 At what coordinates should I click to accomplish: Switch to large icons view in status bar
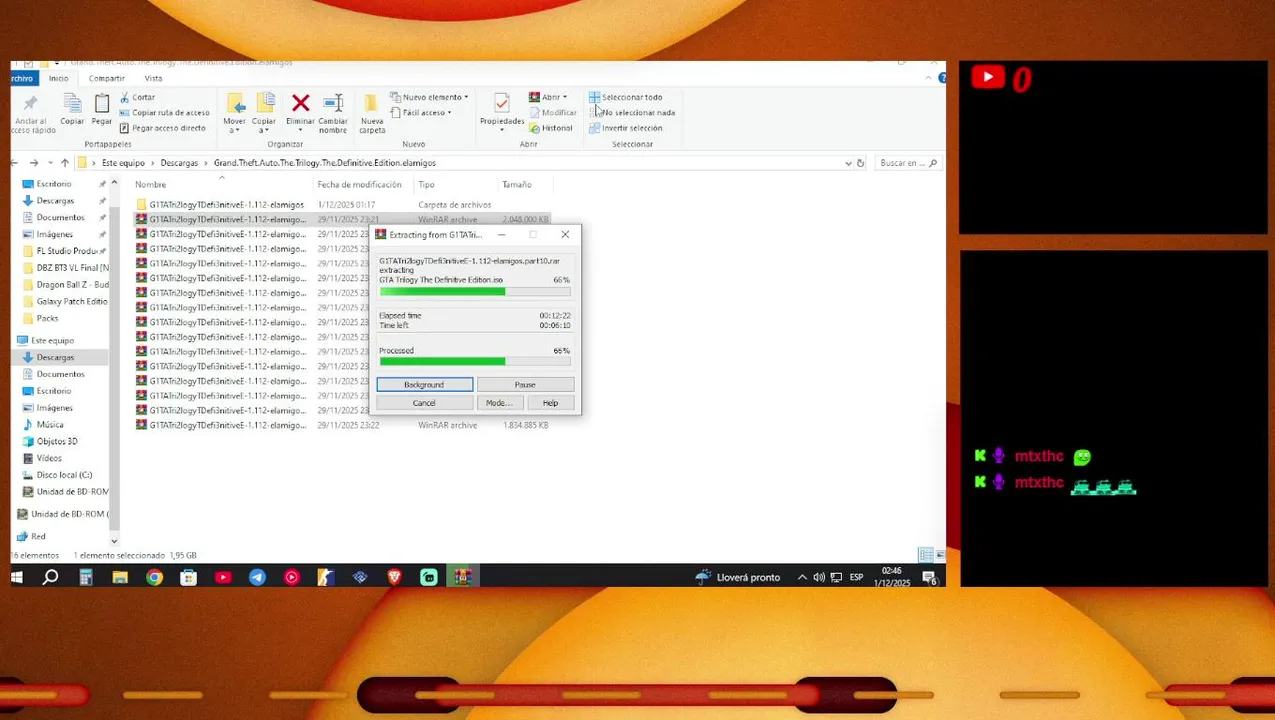pyautogui.click(x=938, y=555)
